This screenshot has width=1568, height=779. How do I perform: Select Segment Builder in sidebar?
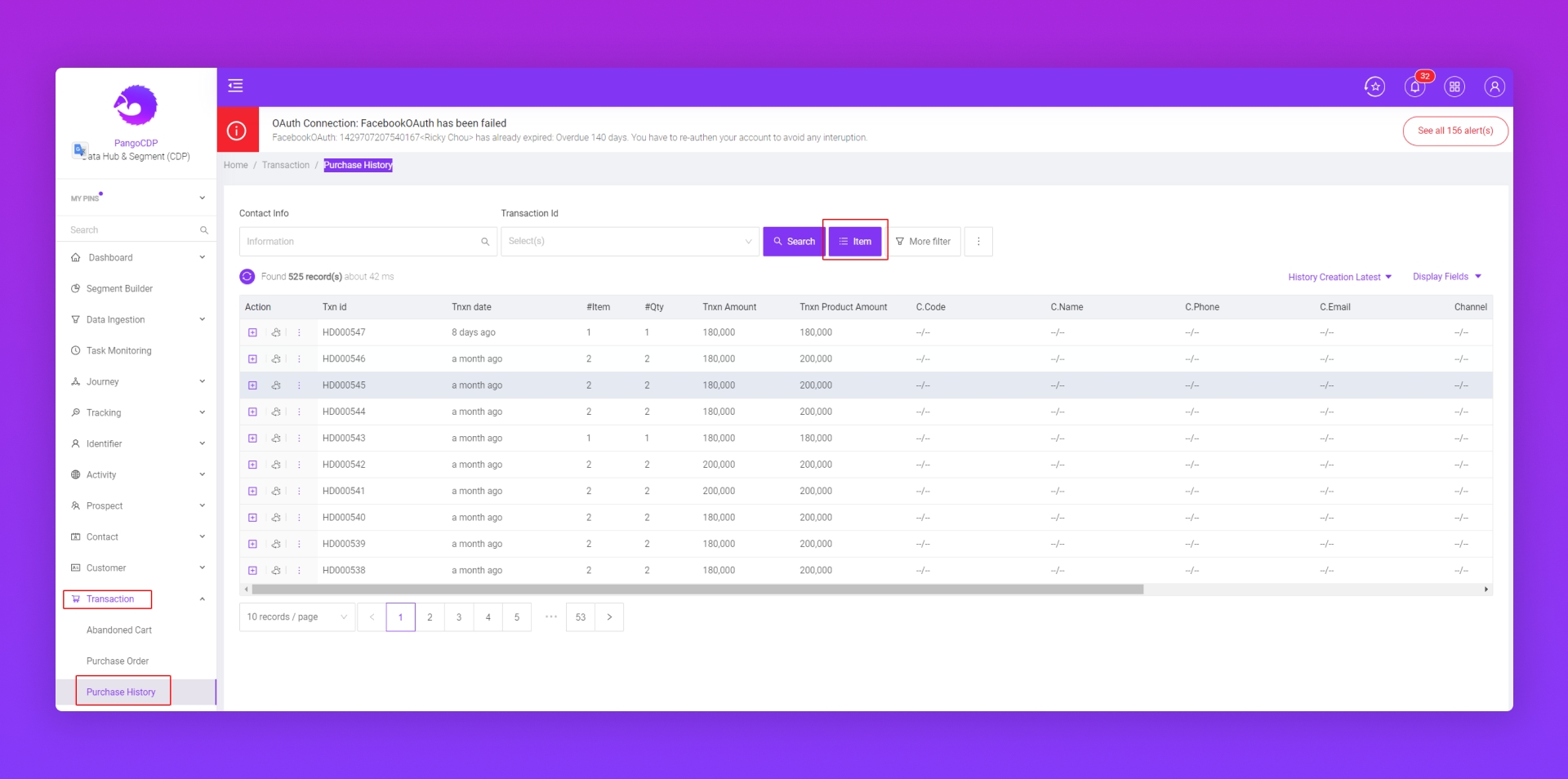pyautogui.click(x=119, y=289)
